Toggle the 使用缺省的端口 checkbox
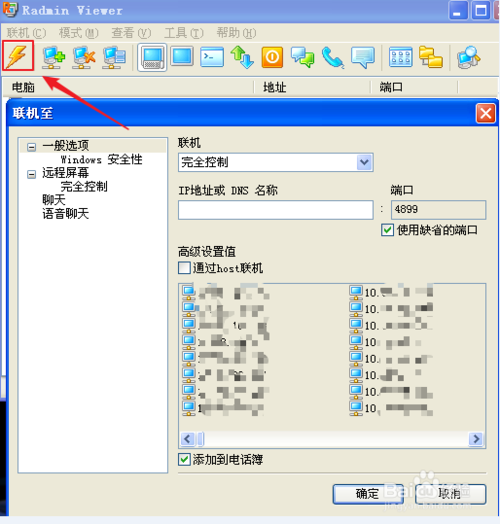 tap(387, 230)
